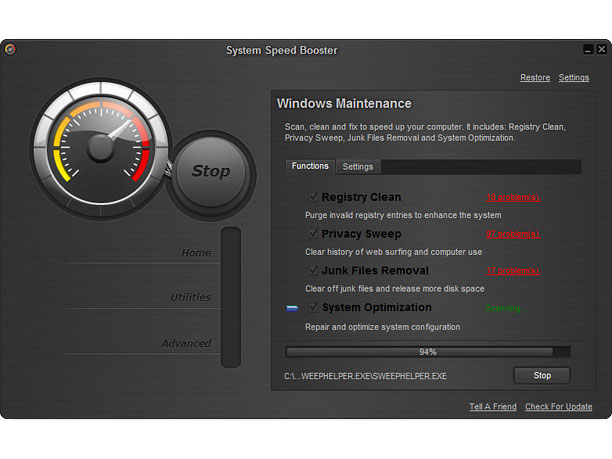
Task: Switch to the Settings tab
Action: click(358, 167)
